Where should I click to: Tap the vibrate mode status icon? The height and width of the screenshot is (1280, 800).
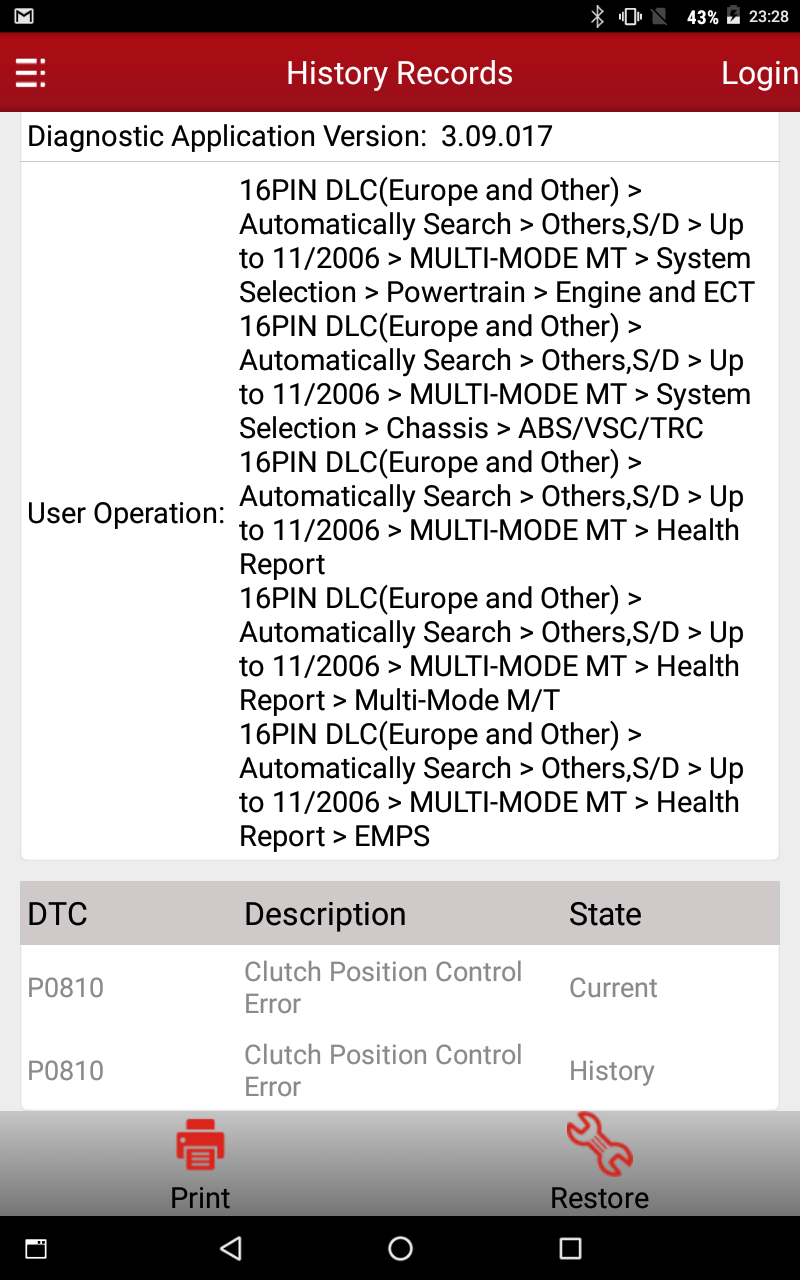pos(630,16)
